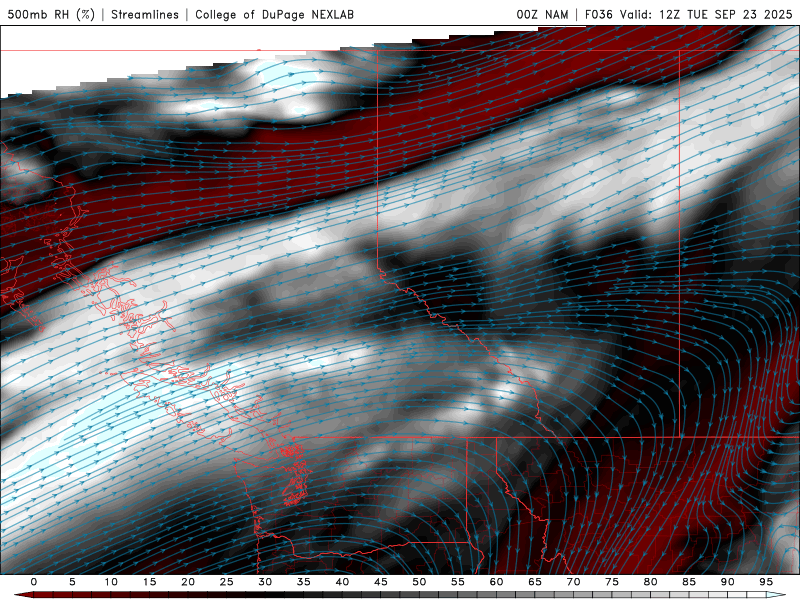Click the '60' value on color scale
Viewport: 800px width, 600px height.
point(496,582)
